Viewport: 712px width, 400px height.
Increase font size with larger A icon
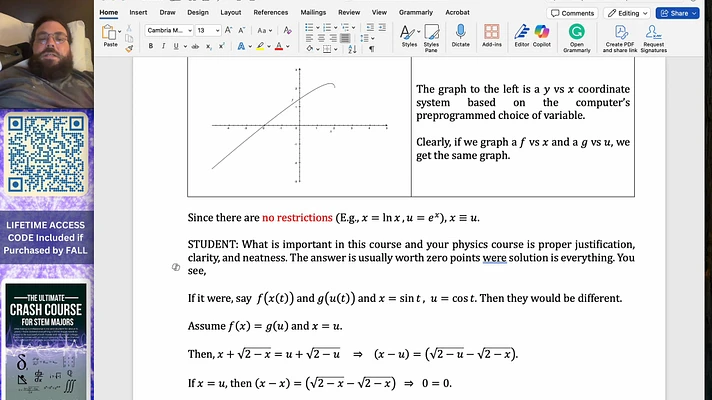pyautogui.click(x=228, y=30)
